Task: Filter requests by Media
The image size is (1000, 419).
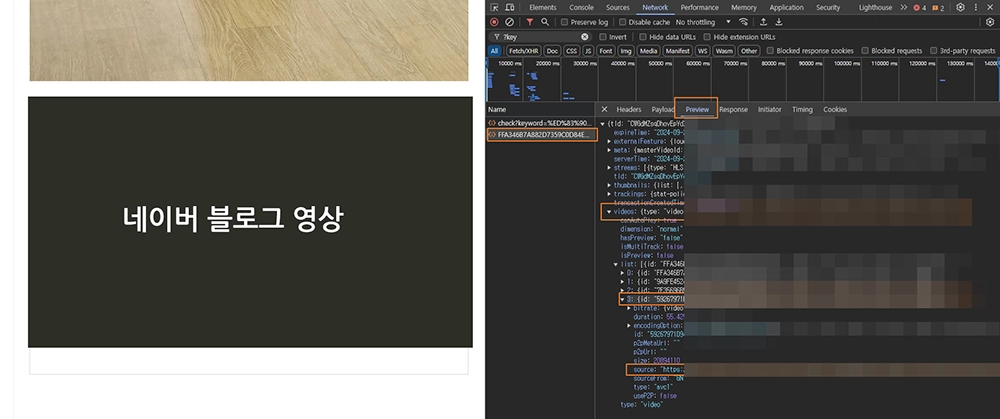Action: [x=649, y=51]
